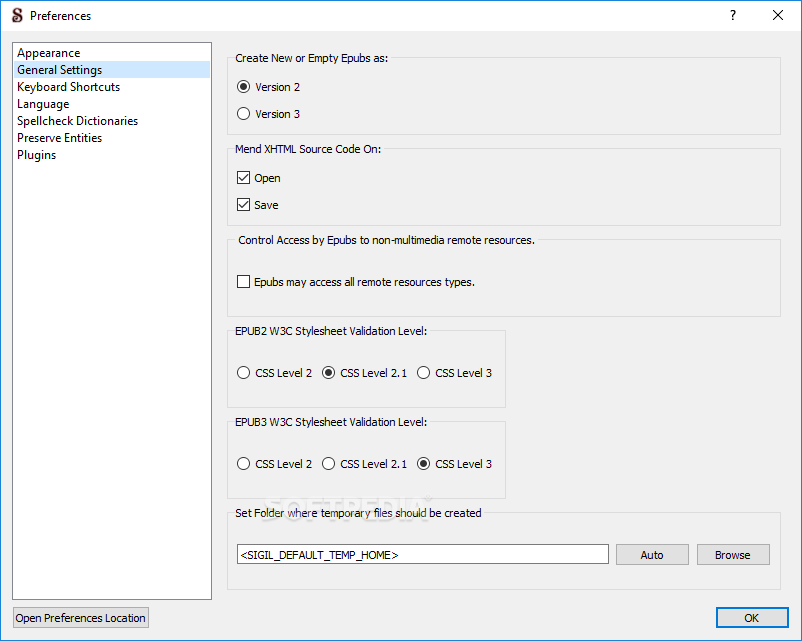Switch to Language preferences
Screen dimensions: 802x641
click(x=43, y=104)
